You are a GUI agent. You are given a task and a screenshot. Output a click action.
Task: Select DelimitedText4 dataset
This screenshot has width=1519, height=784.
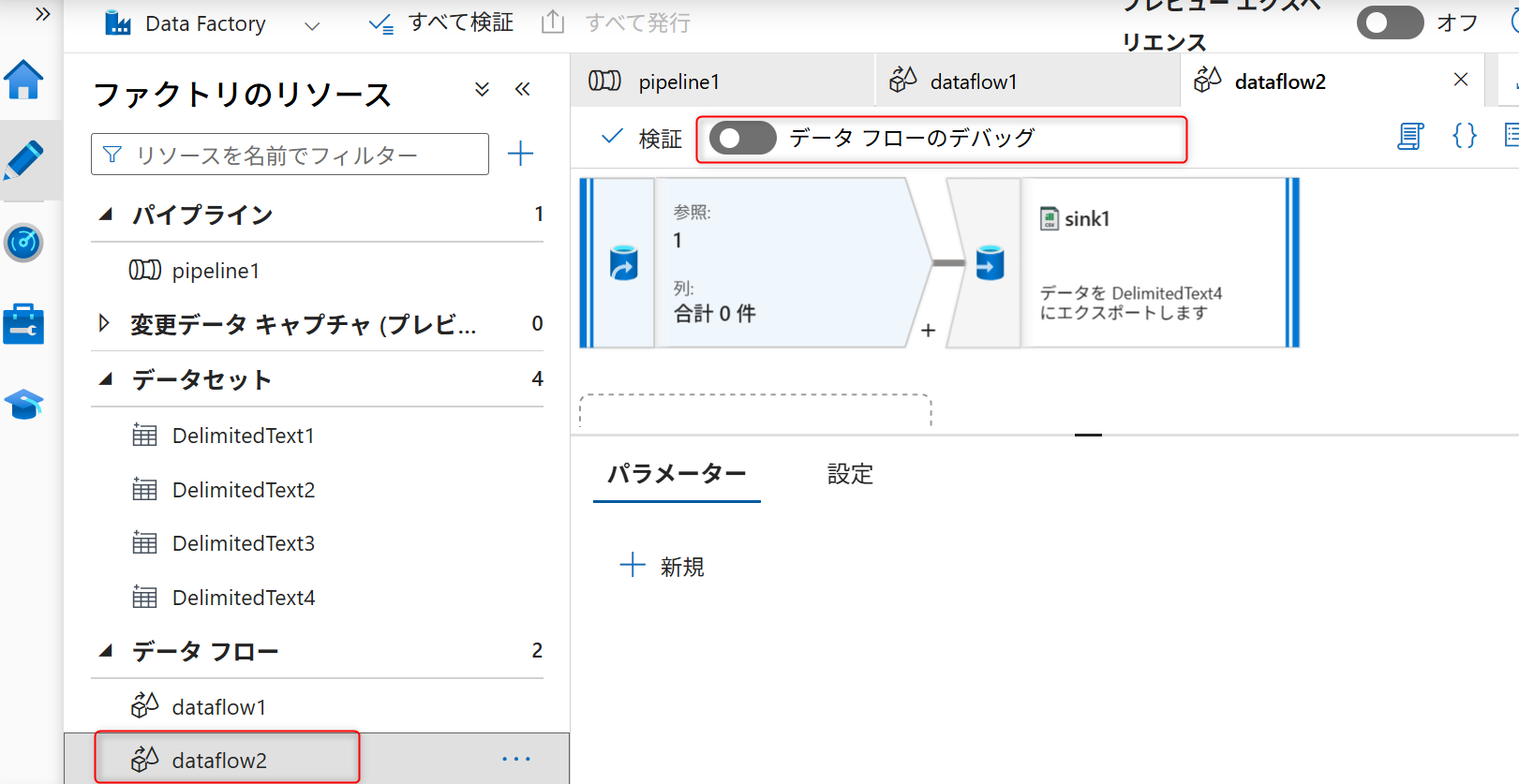click(x=243, y=598)
